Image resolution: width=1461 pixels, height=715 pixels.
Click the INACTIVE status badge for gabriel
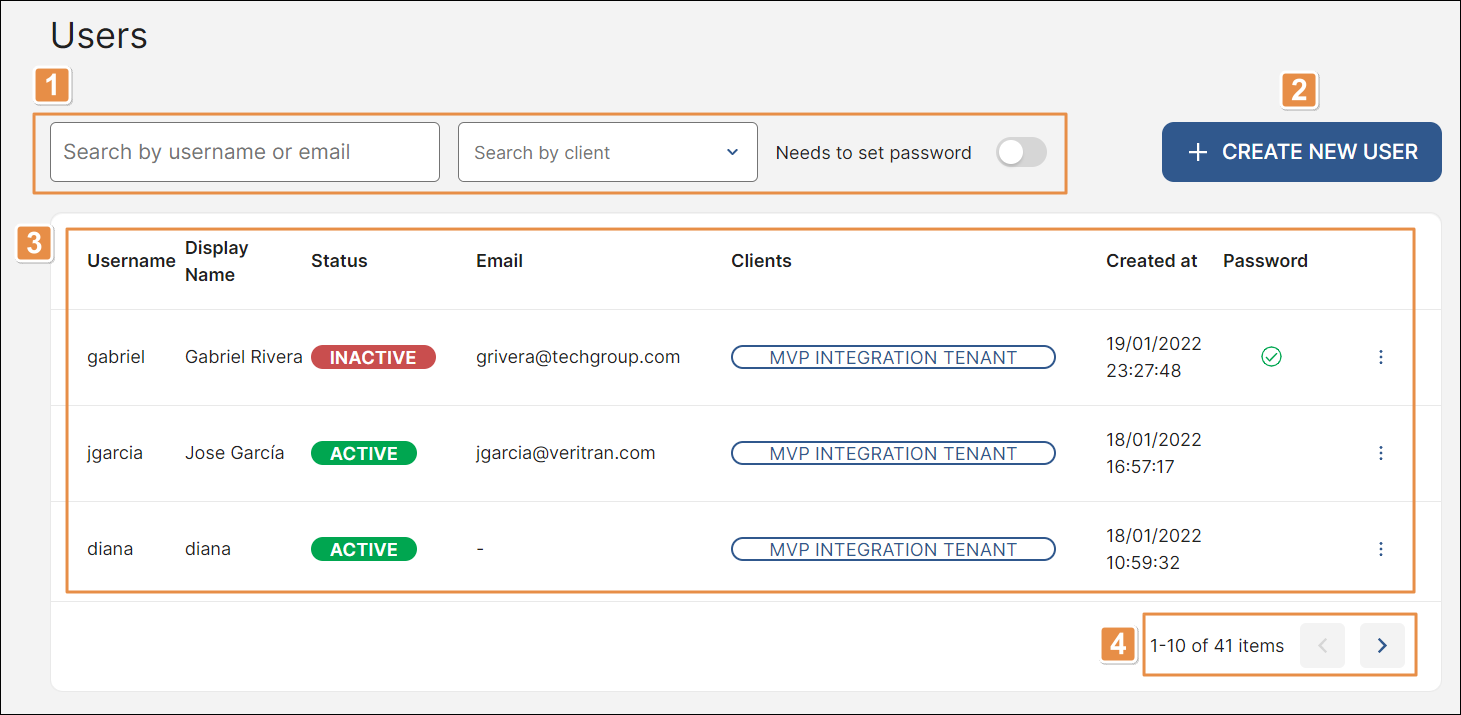(373, 357)
